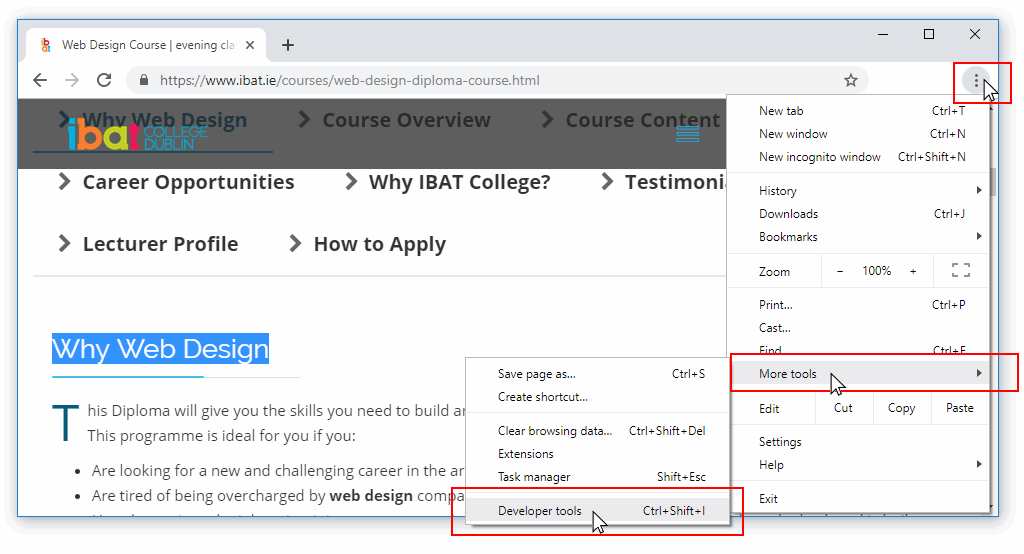Open a new tab with plus button
Screen dimensions: 1024x554
pos(288,45)
